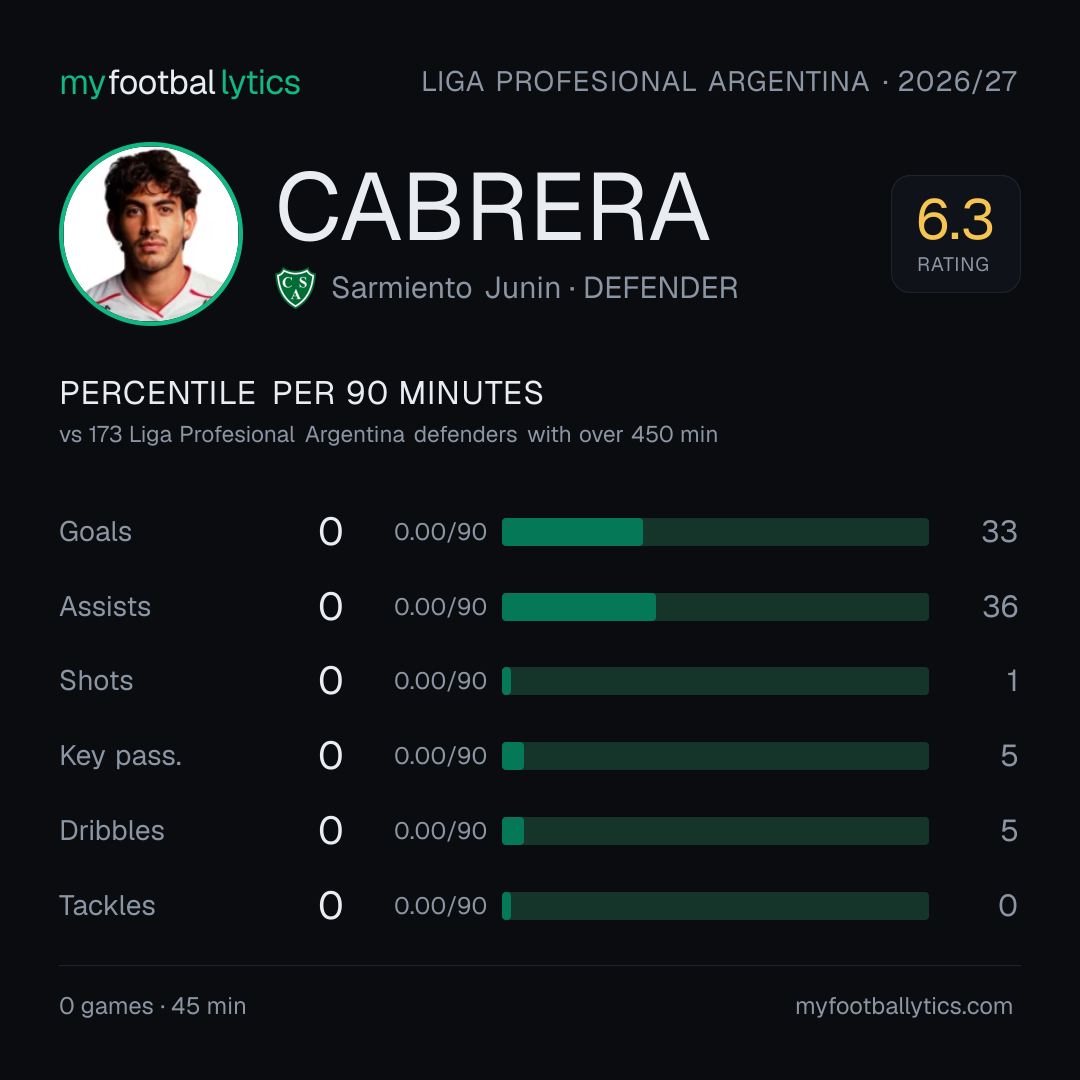Screen dimensions: 1080x1080
Task: Click the Key pass. percentile bar
Action: 715,756
